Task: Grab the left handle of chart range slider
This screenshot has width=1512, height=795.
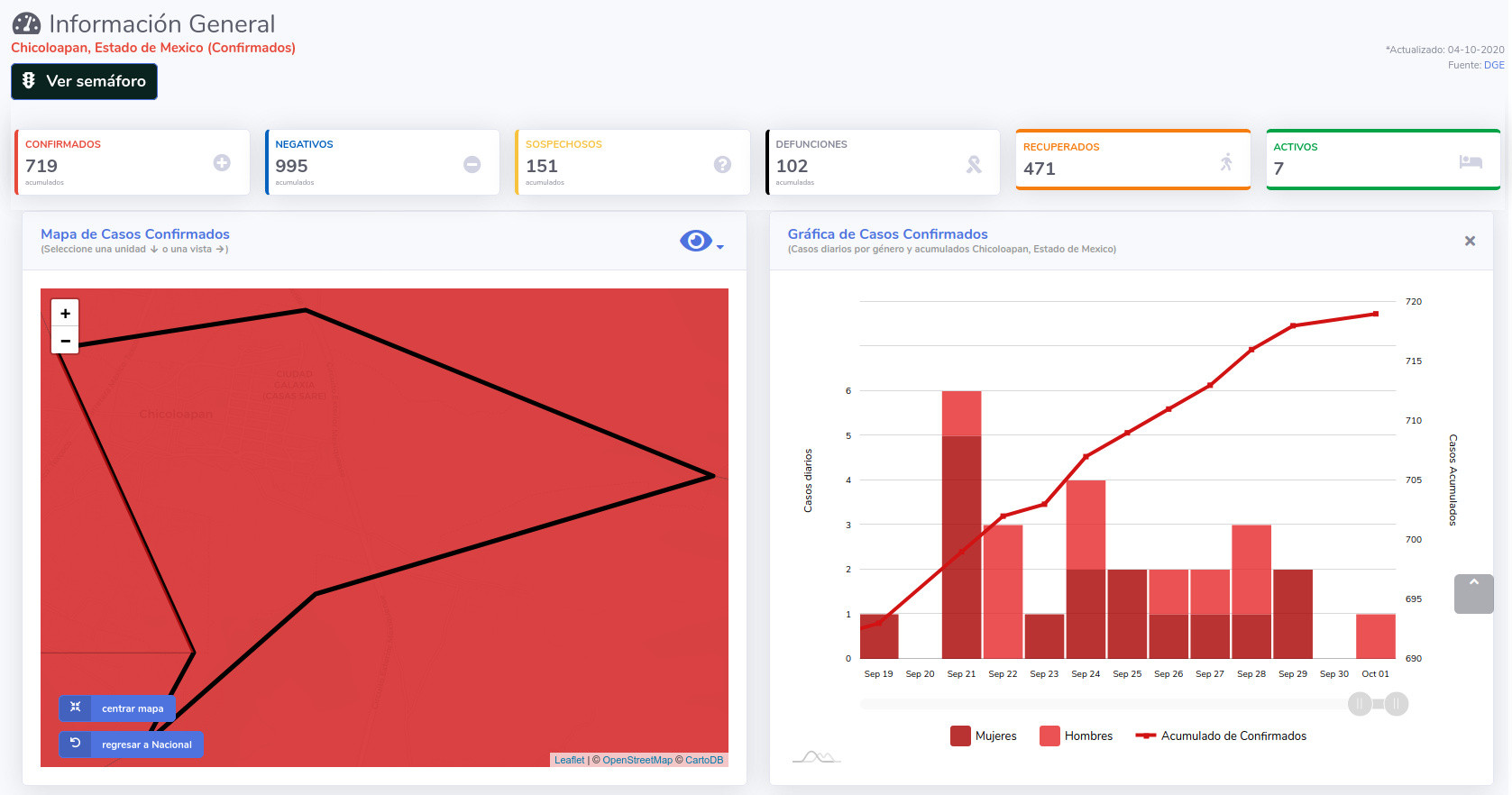Action: [x=1360, y=704]
